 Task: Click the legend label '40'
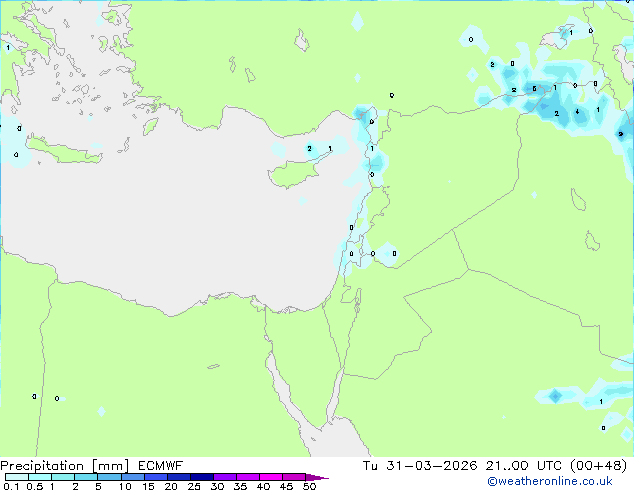[263, 486]
